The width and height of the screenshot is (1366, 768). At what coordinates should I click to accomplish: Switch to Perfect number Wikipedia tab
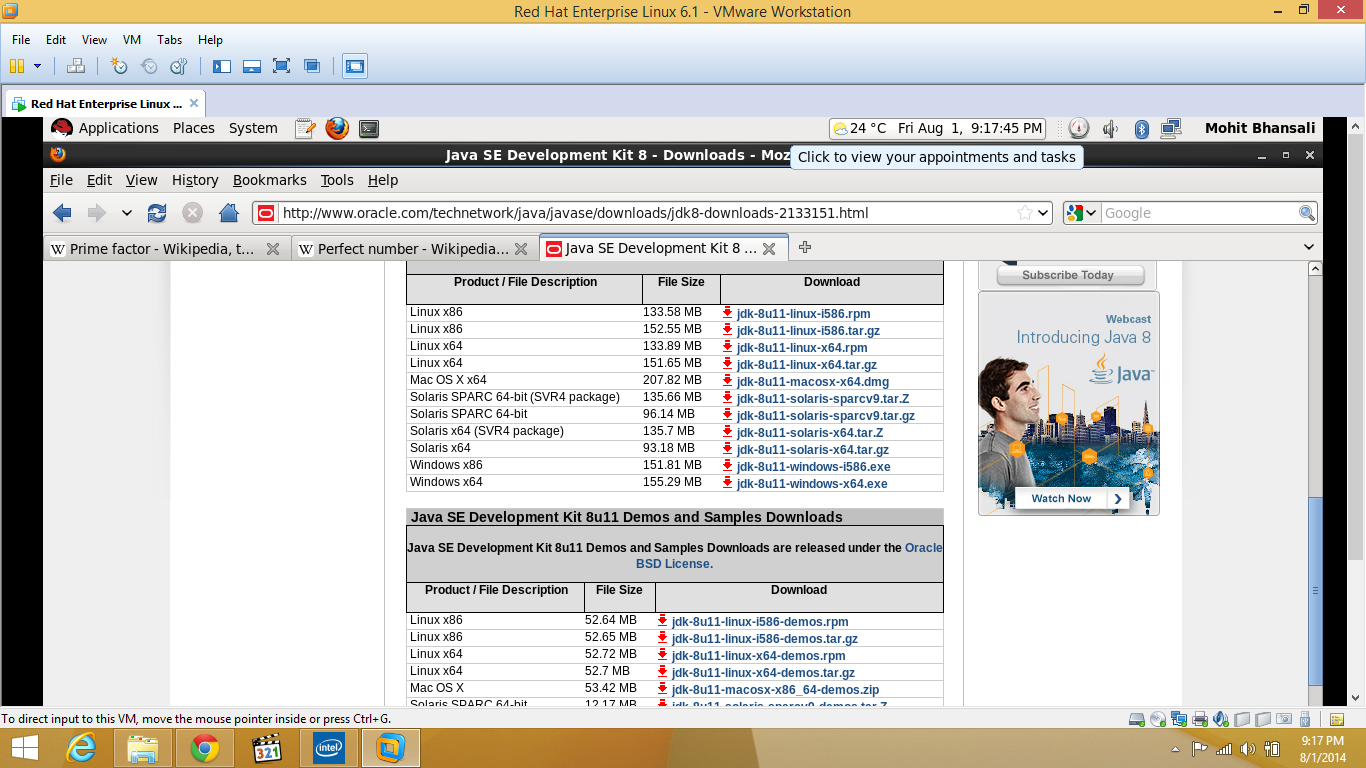click(x=414, y=249)
